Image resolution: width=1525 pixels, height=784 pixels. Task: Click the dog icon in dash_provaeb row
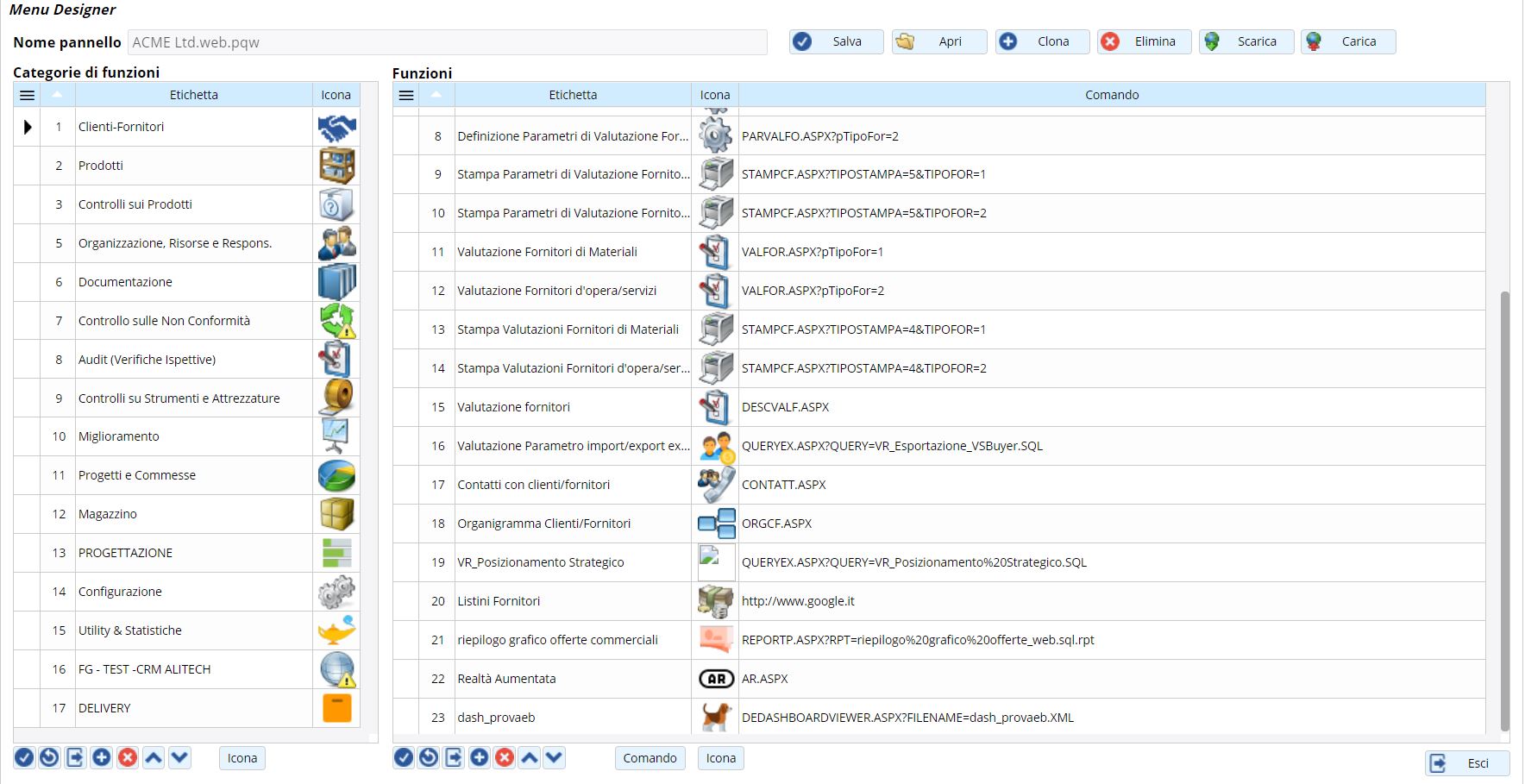click(x=716, y=718)
